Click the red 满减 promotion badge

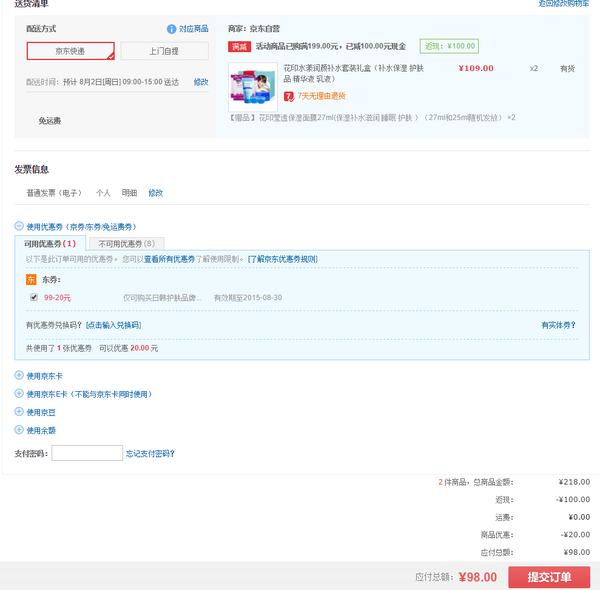click(240, 46)
